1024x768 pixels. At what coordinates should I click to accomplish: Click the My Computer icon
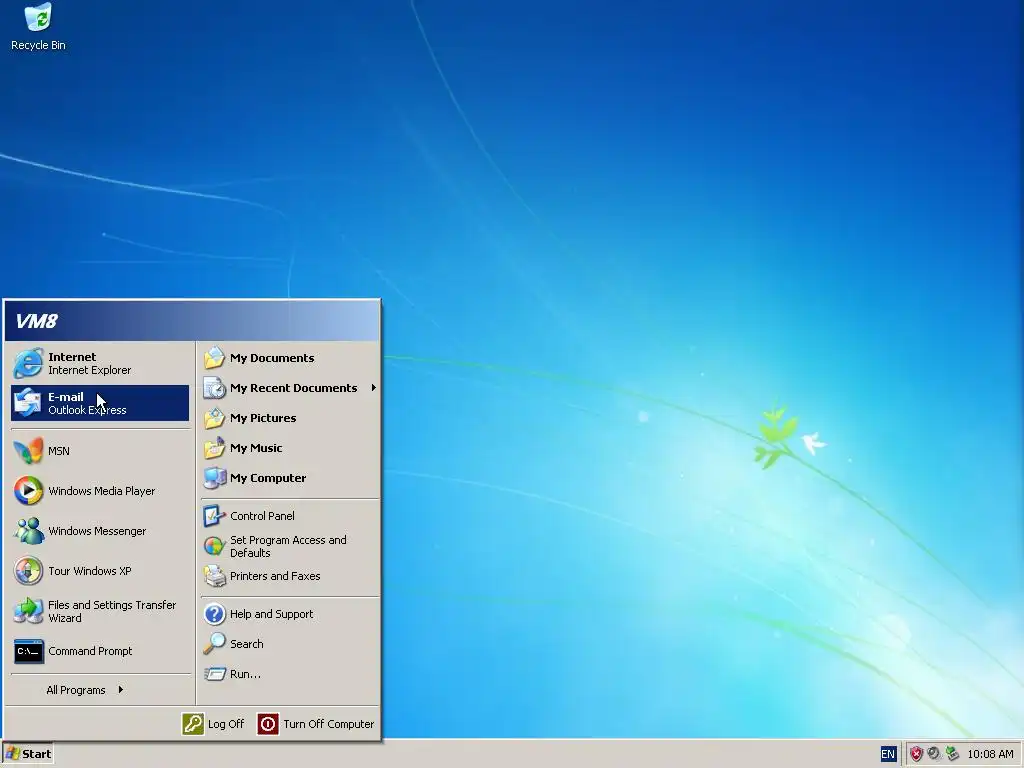214,478
